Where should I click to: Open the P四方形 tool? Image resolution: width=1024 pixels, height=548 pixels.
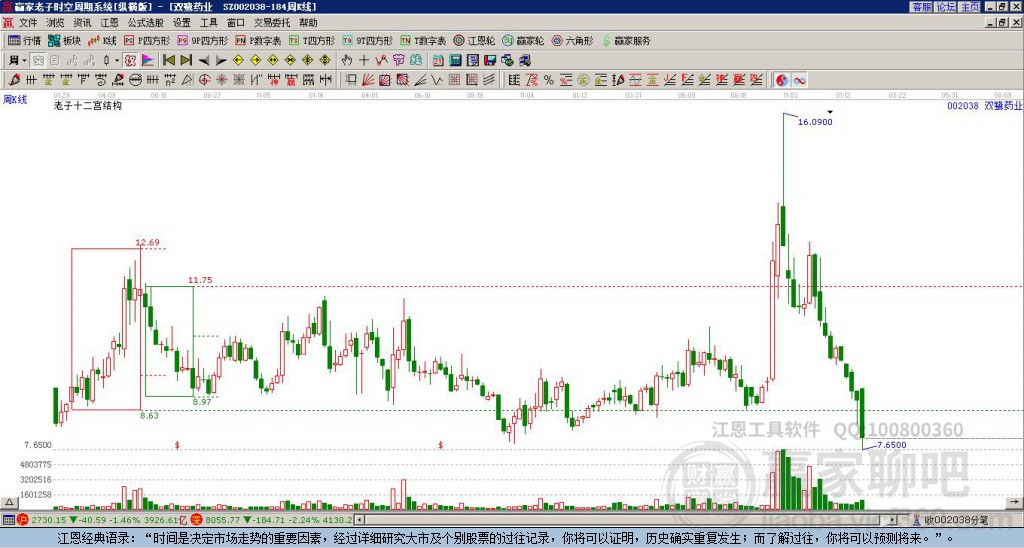[147, 40]
